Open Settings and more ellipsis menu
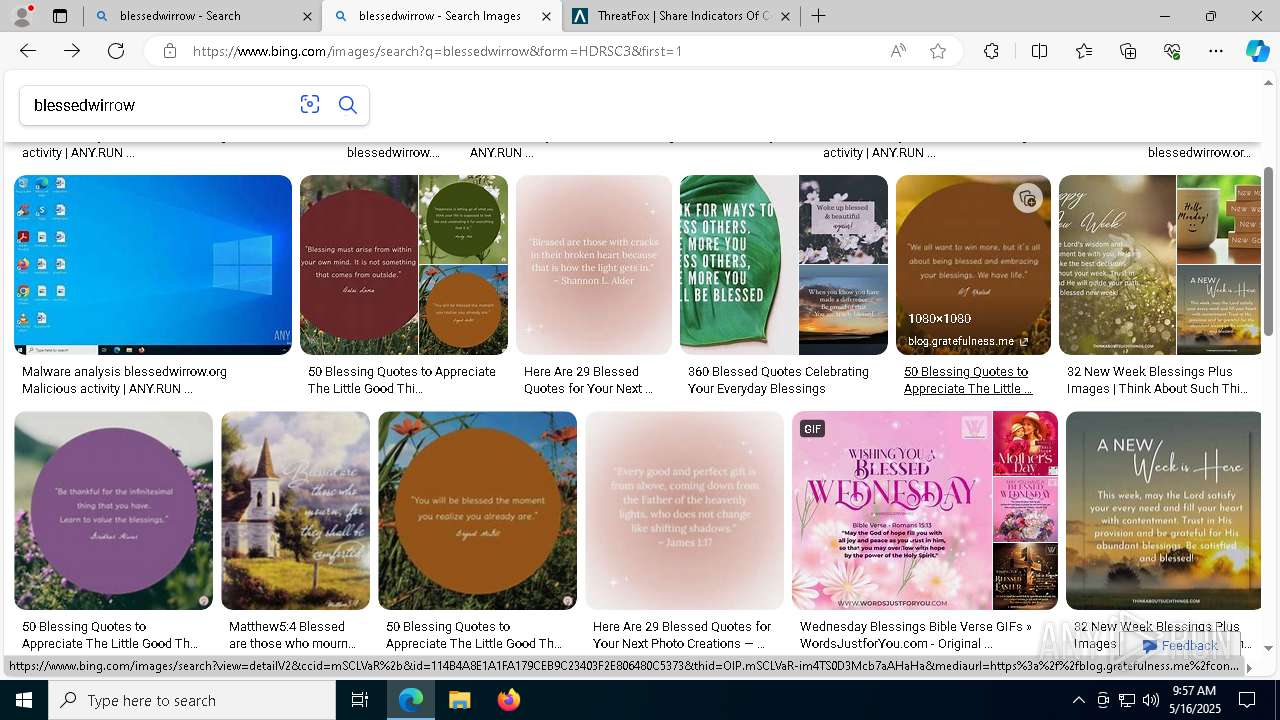Screen dimensions: 1280x720 1216,51
